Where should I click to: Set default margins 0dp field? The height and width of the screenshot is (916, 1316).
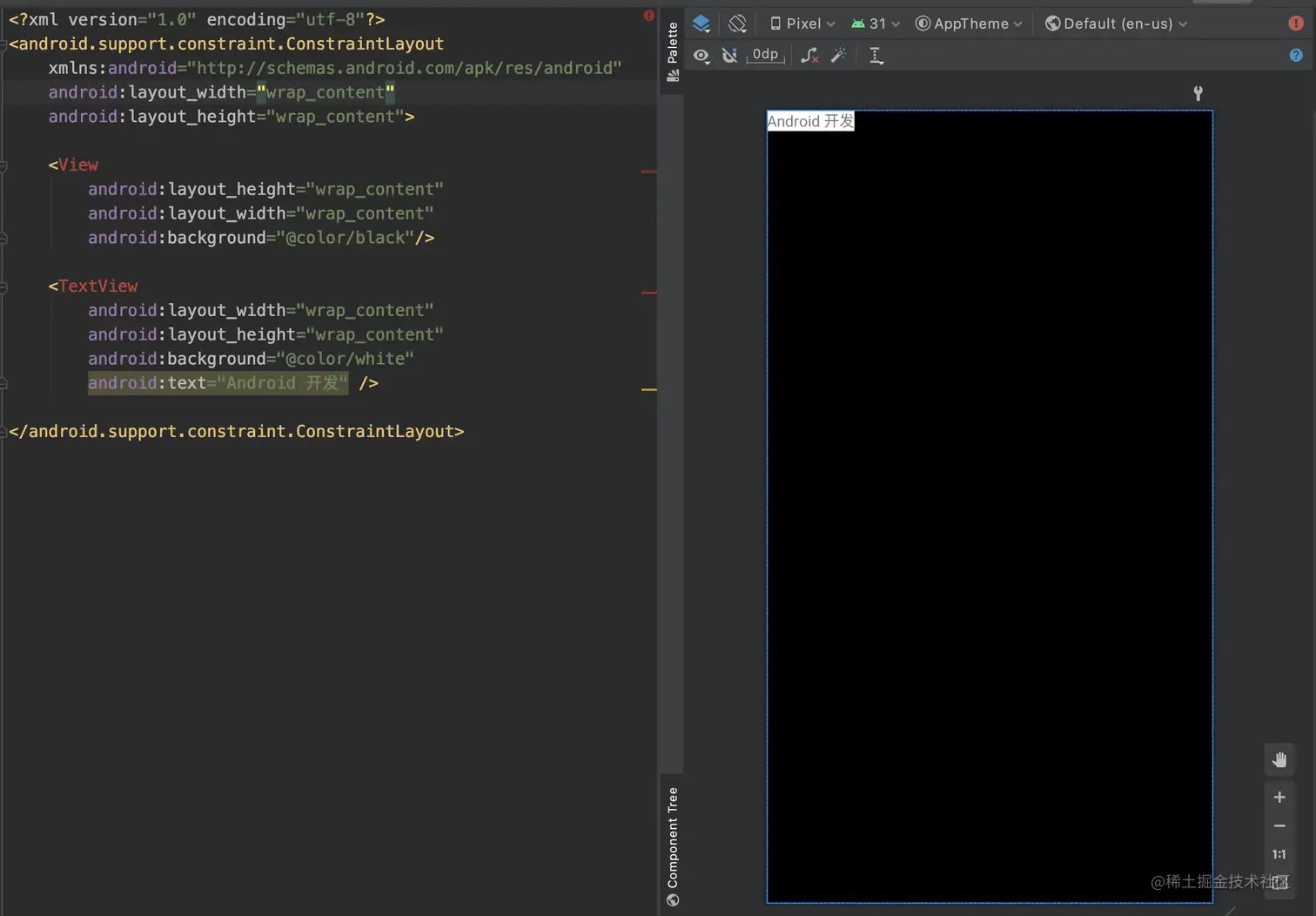click(x=765, y=55)
